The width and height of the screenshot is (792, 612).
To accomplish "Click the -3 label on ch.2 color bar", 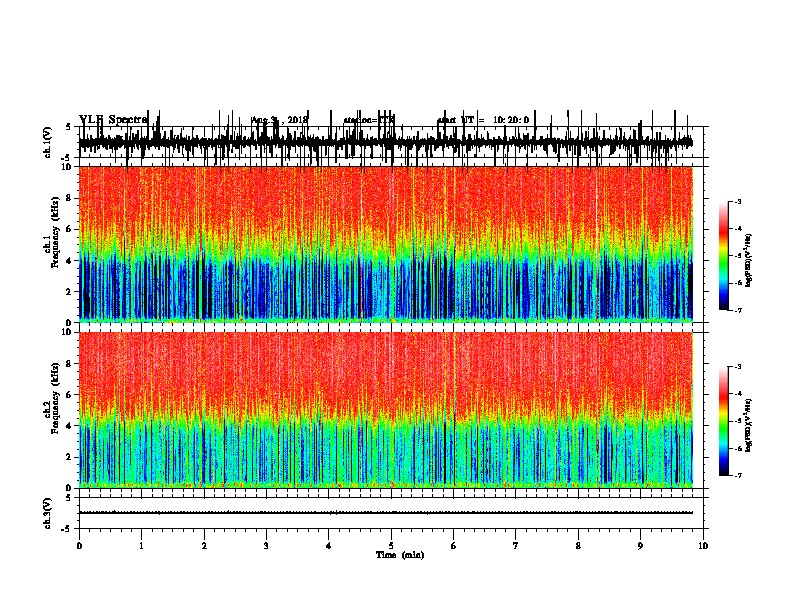I will click(x=738, y=367).
